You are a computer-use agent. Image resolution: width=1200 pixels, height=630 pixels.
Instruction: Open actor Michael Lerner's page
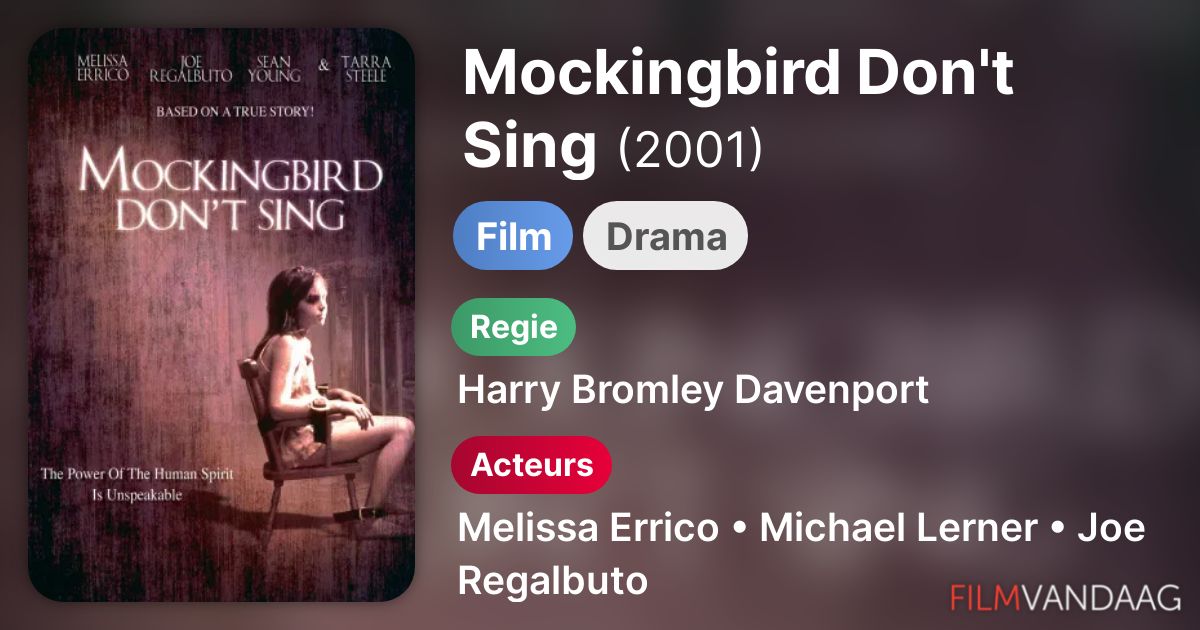[898, 528]
